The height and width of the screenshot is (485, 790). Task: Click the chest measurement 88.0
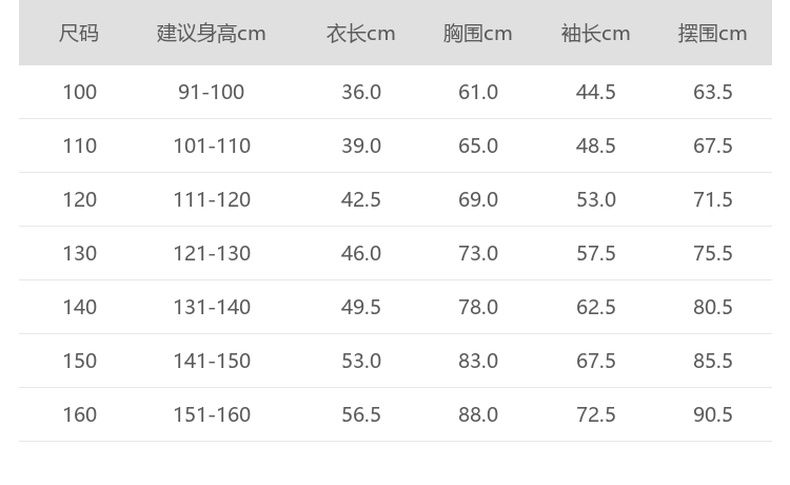point(478,414)
